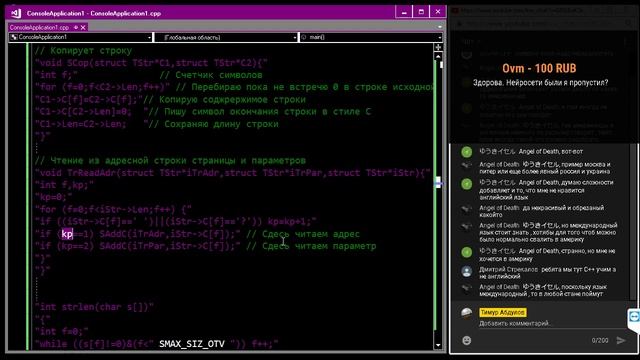This screenshot has width=640, height=360.
Task: Click the send message arrow icon
Action: (x=621, y=340)
